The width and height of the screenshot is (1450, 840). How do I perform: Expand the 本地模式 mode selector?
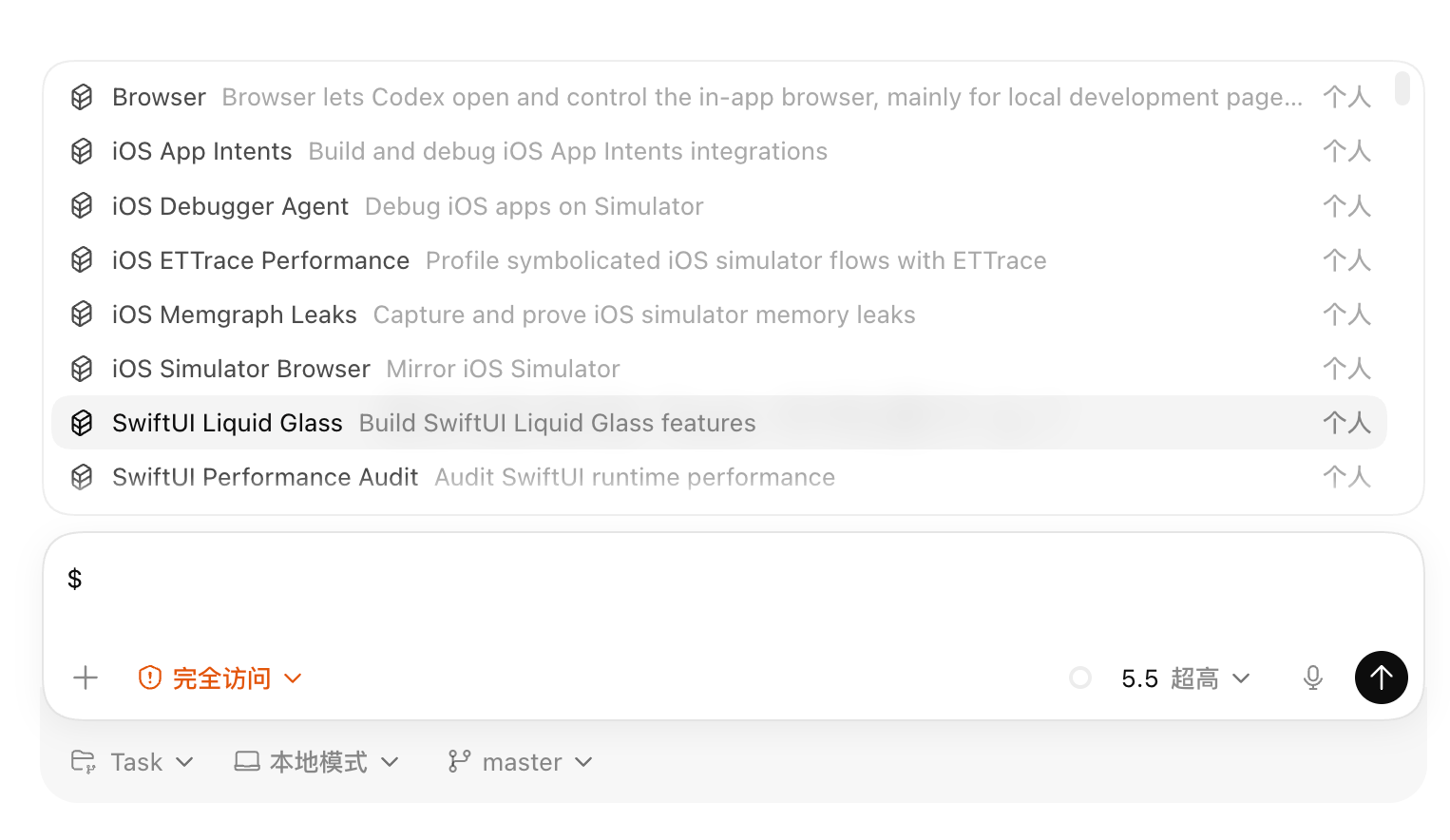[317, 762]
